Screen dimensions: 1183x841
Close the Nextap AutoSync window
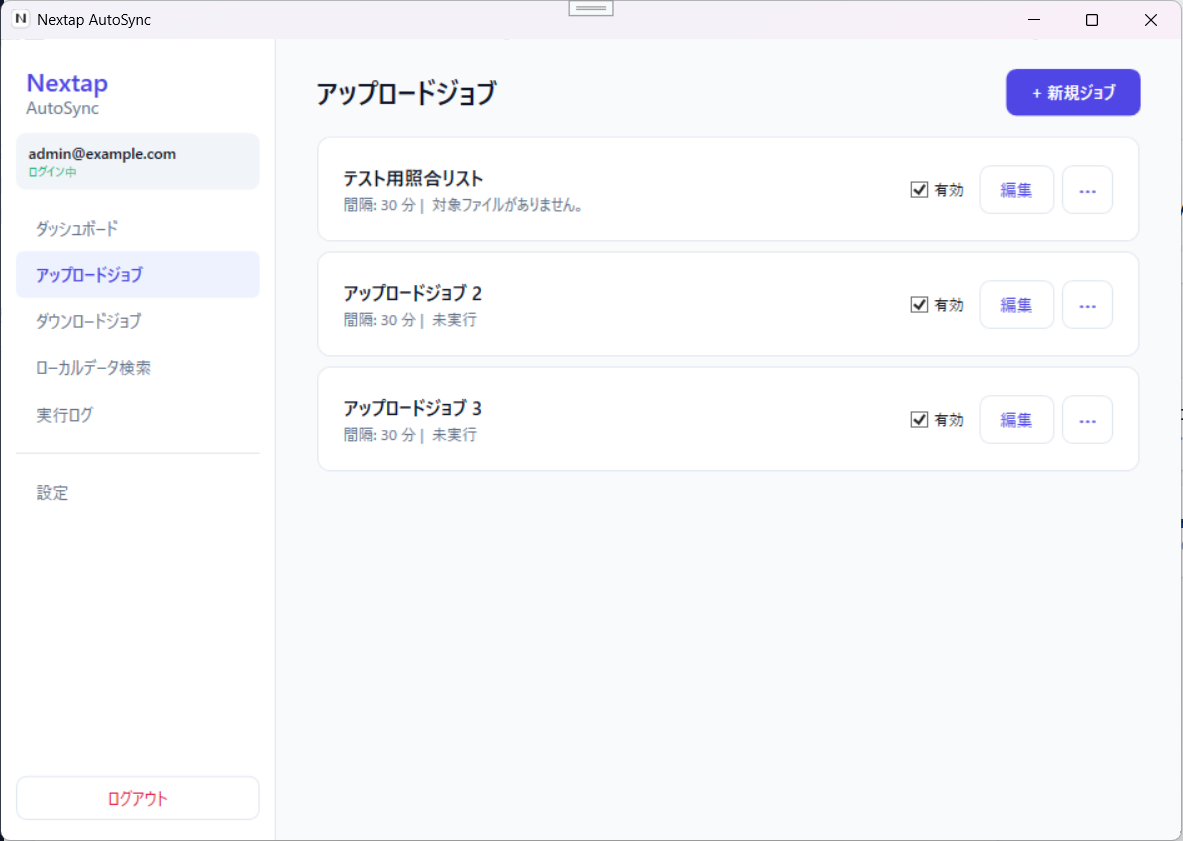[x=1151, y=20]
